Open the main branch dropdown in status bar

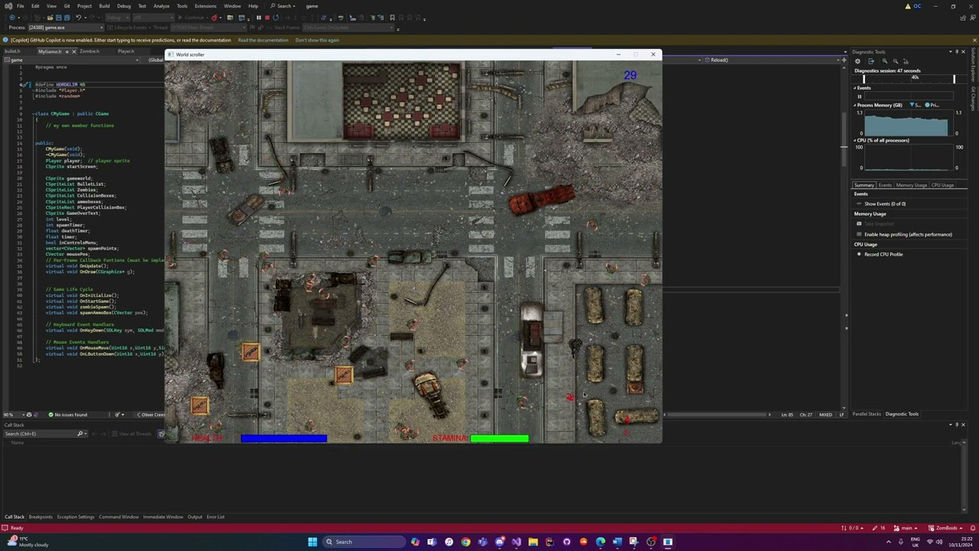906,528
